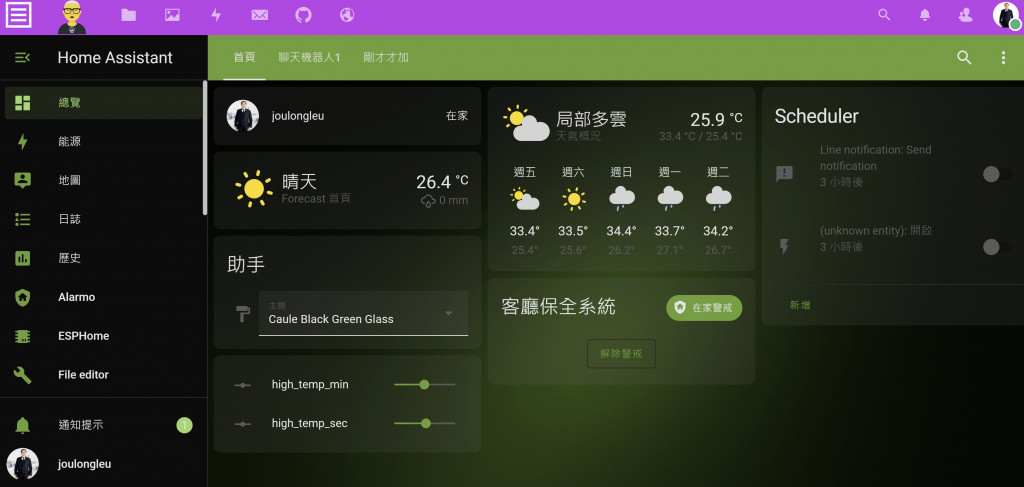1024x487 pixels.
Task: Open the mail envelope icon in purple bar
Action: click(260, 14)
